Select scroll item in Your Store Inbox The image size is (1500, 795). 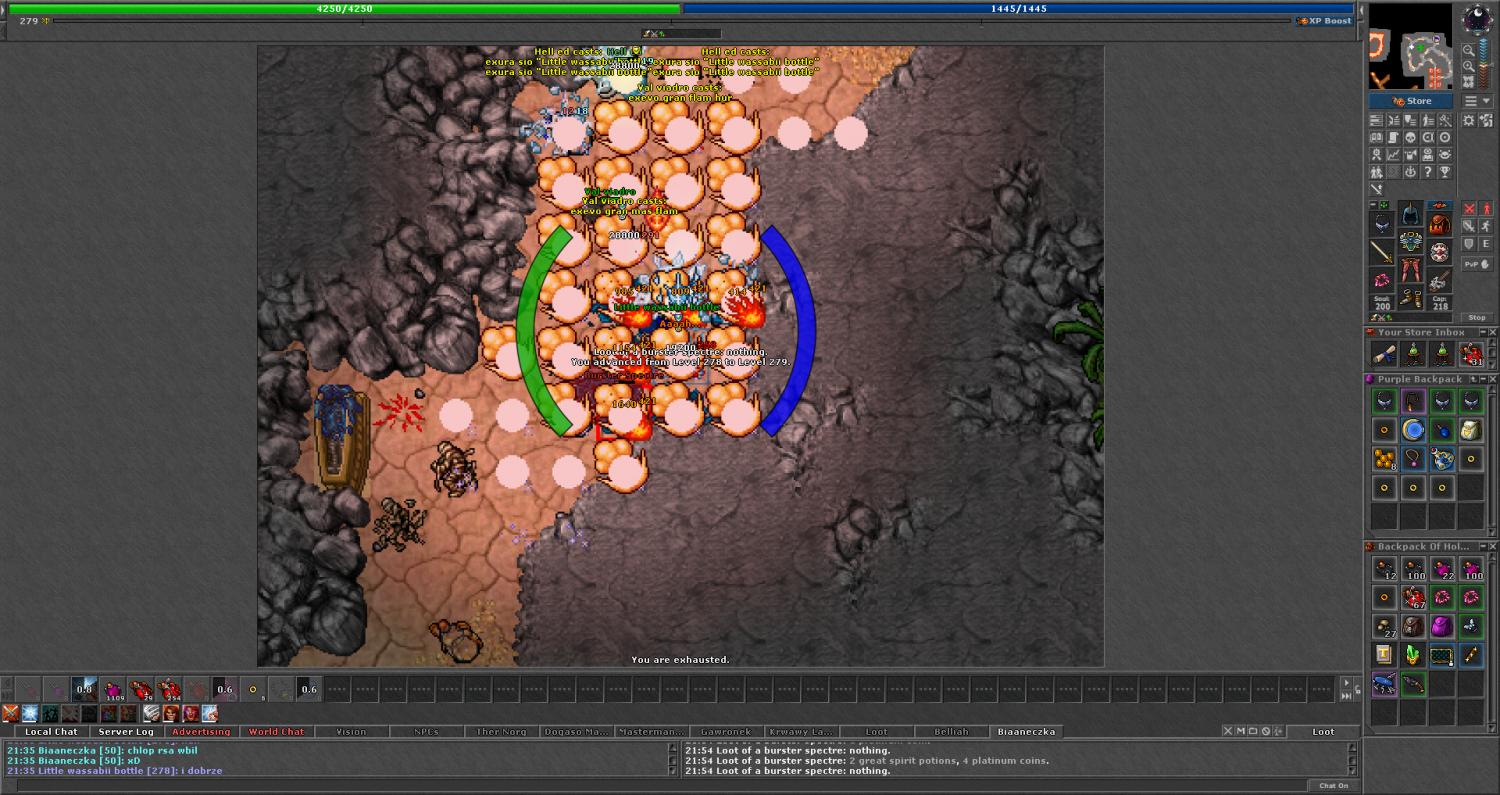[x=1384, y=354]
